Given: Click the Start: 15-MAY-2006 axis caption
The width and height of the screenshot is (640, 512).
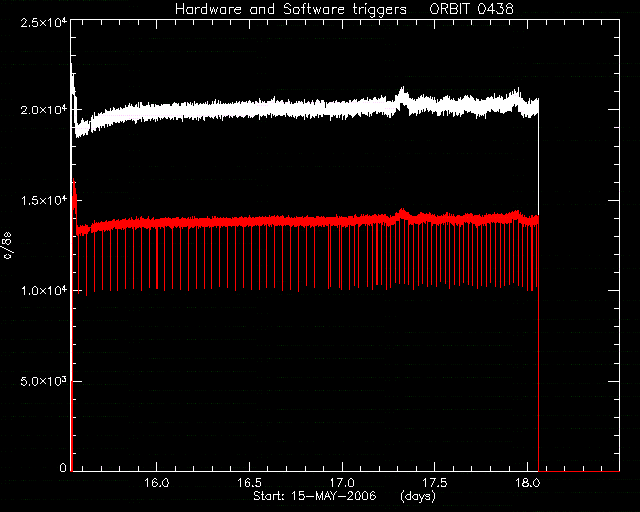Looking at the screenshot, I should (x=315, y=496).
